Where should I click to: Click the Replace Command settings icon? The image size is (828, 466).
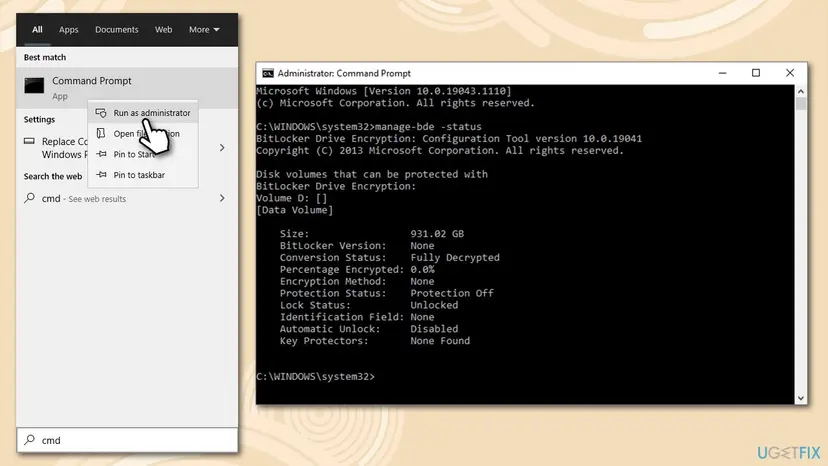tap(30, 141)
